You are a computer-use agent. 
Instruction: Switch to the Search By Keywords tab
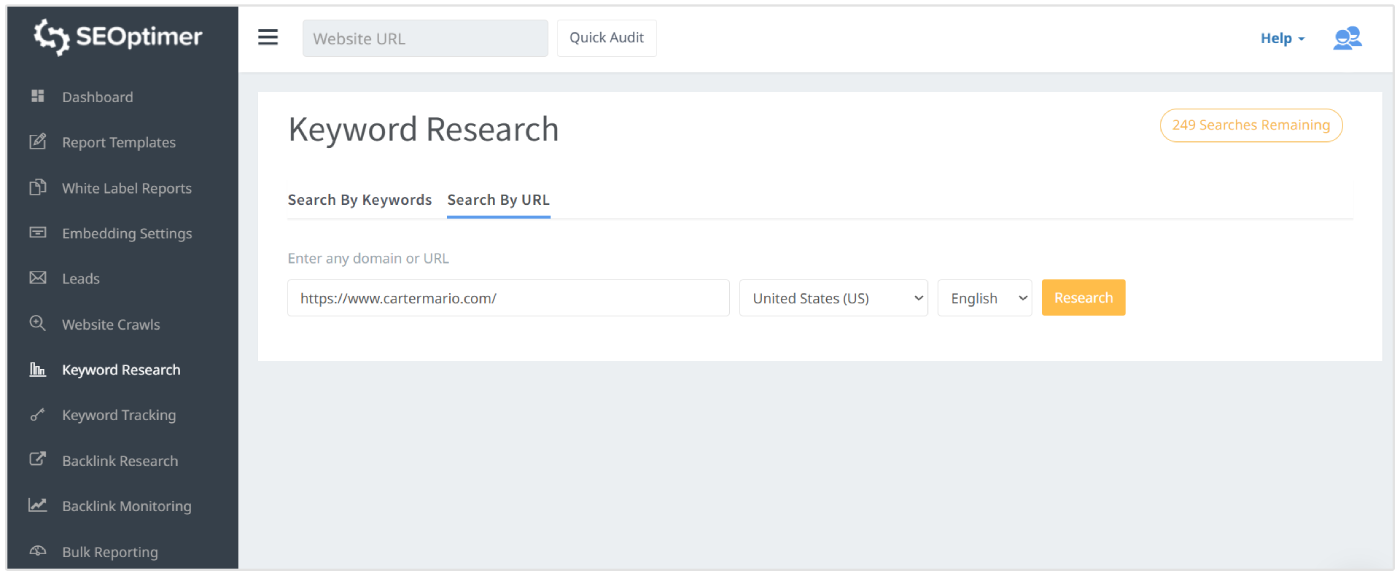coord(360,199)
